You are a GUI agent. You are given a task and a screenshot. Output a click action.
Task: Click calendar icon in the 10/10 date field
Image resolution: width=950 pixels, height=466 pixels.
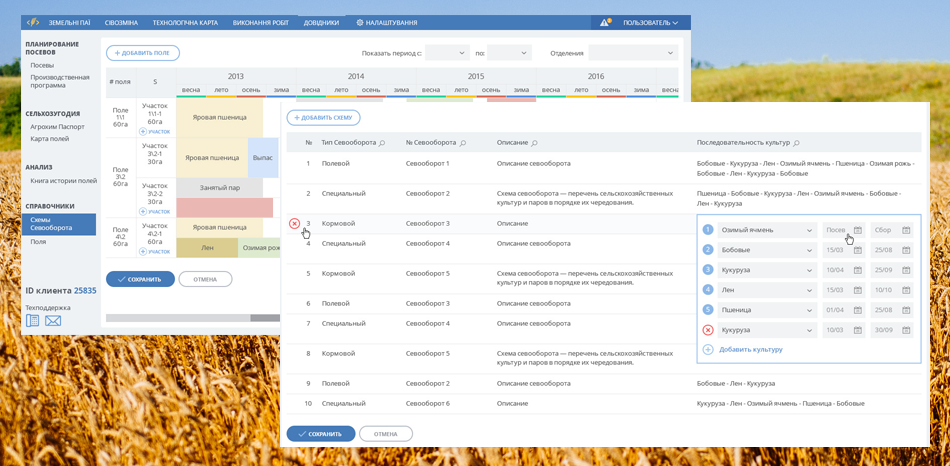click(x=906, y=290)
